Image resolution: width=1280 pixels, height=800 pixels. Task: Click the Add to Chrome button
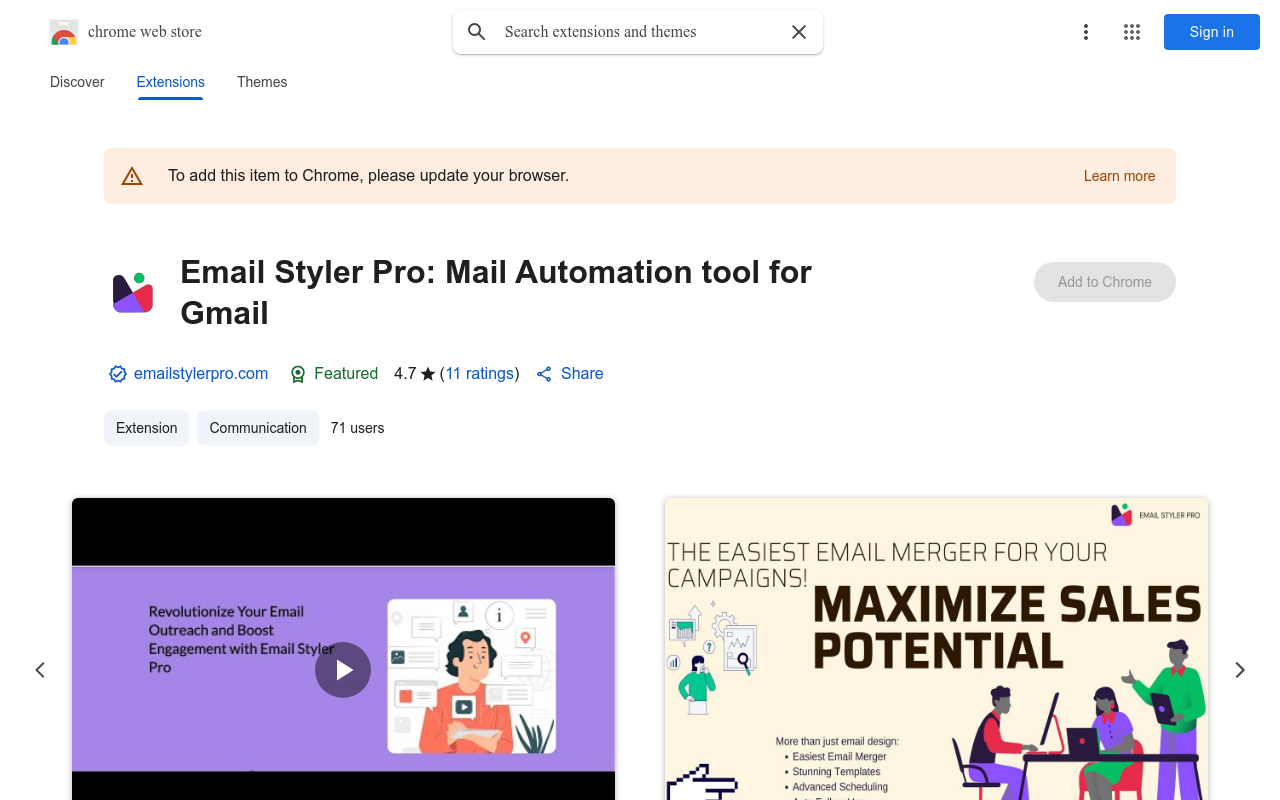[x=1105, y=282]
